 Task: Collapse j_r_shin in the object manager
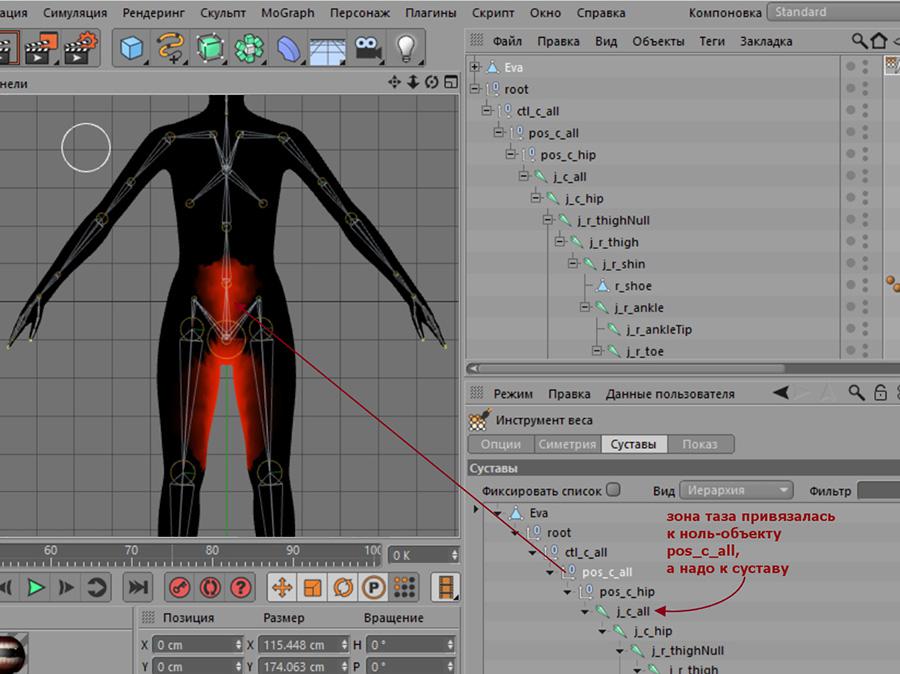point(574,264)
